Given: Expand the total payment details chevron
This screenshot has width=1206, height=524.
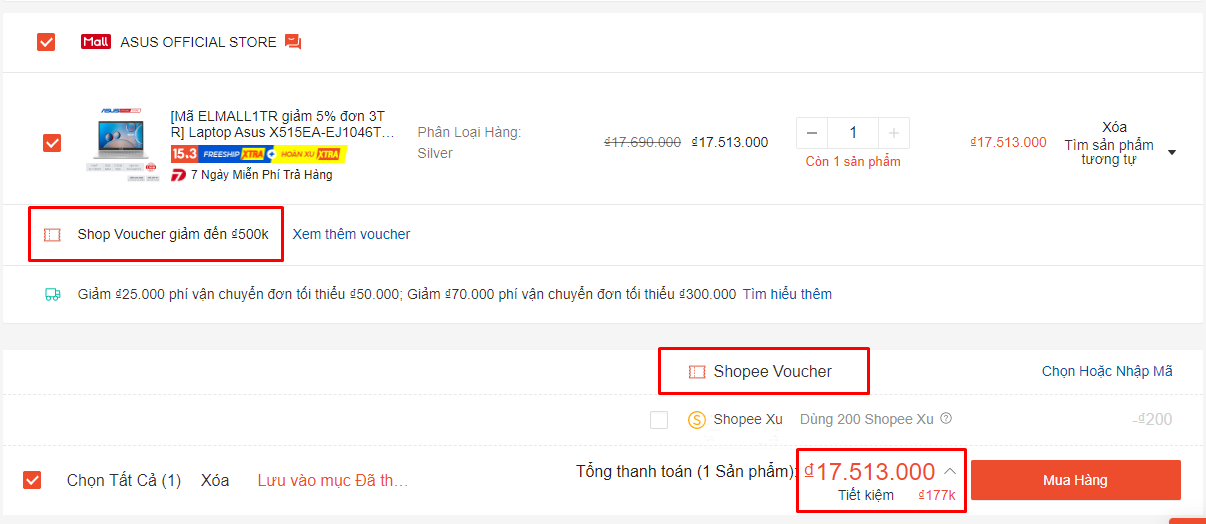Looking at the screenshot, I should [x=950, y=471].
